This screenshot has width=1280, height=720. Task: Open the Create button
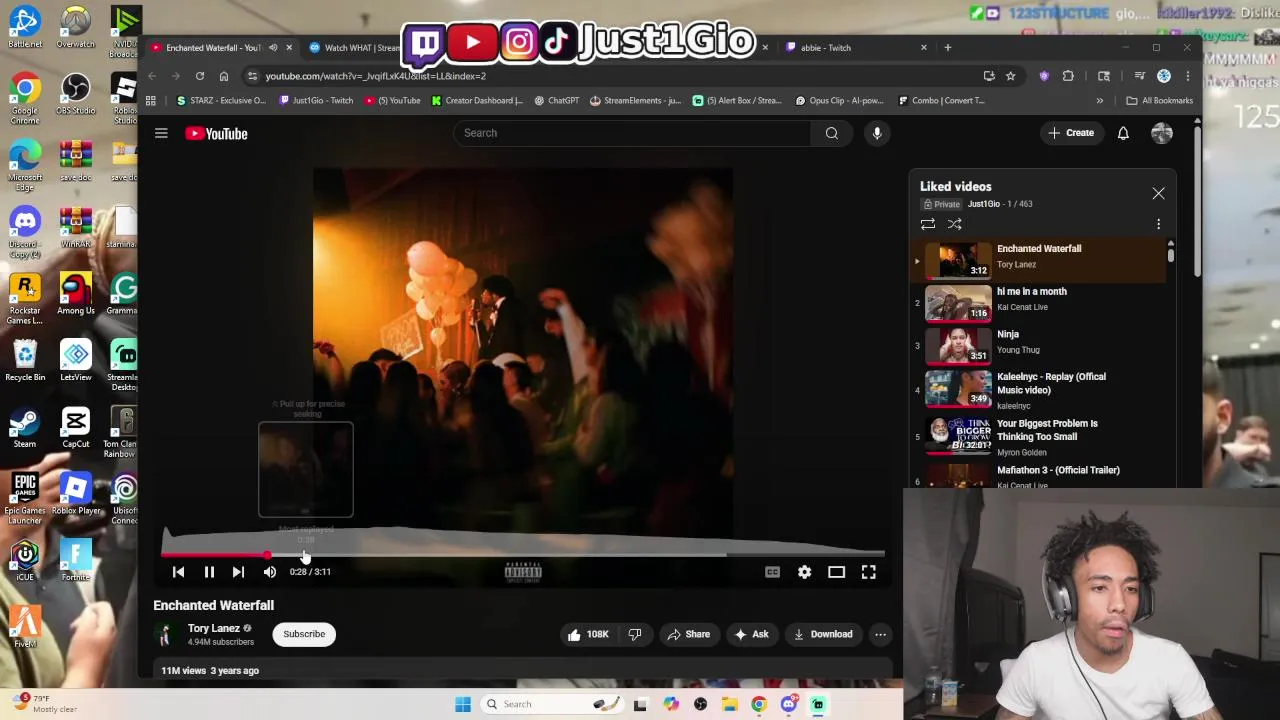pyautogui.click(x=1071, y=133)
